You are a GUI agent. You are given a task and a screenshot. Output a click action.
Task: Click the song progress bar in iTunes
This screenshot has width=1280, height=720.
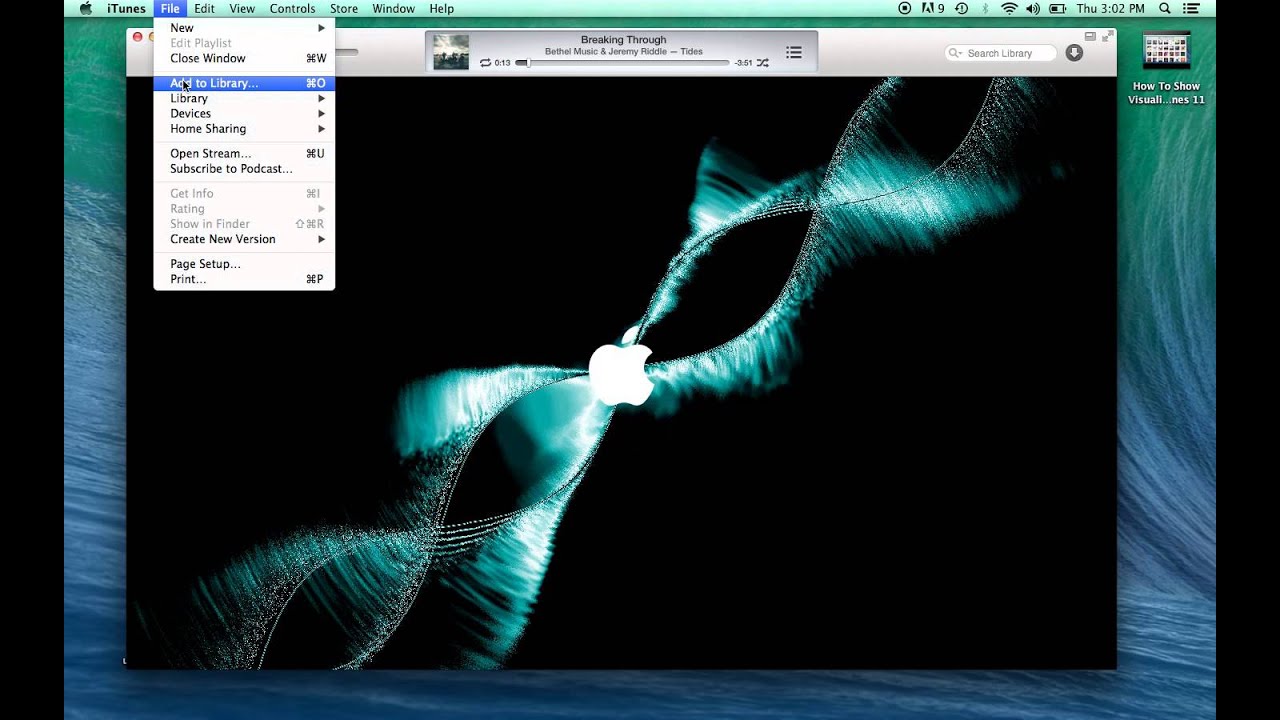(x=623, y=63)
